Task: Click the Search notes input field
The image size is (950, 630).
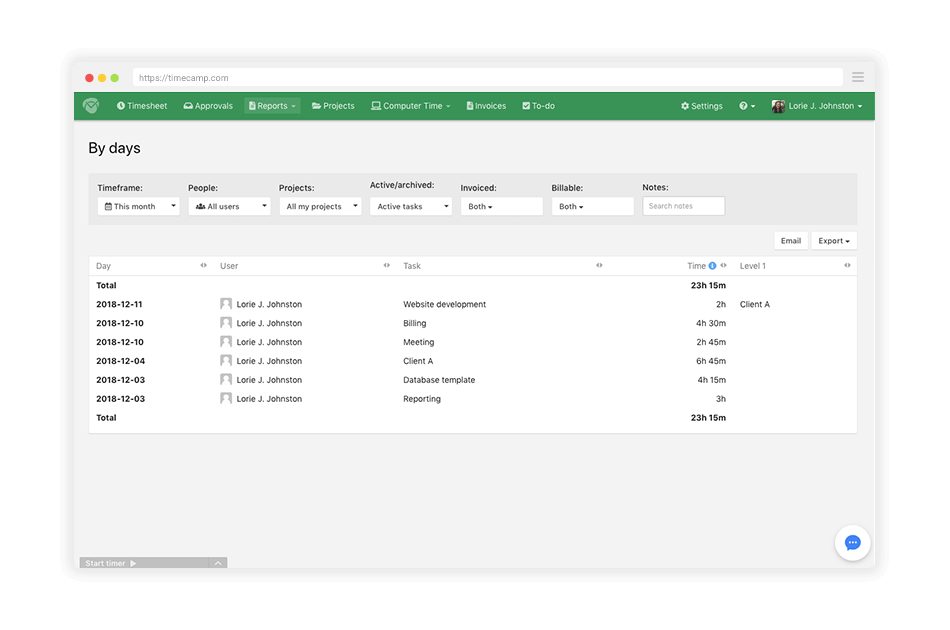Action: (x=683, y=207)
